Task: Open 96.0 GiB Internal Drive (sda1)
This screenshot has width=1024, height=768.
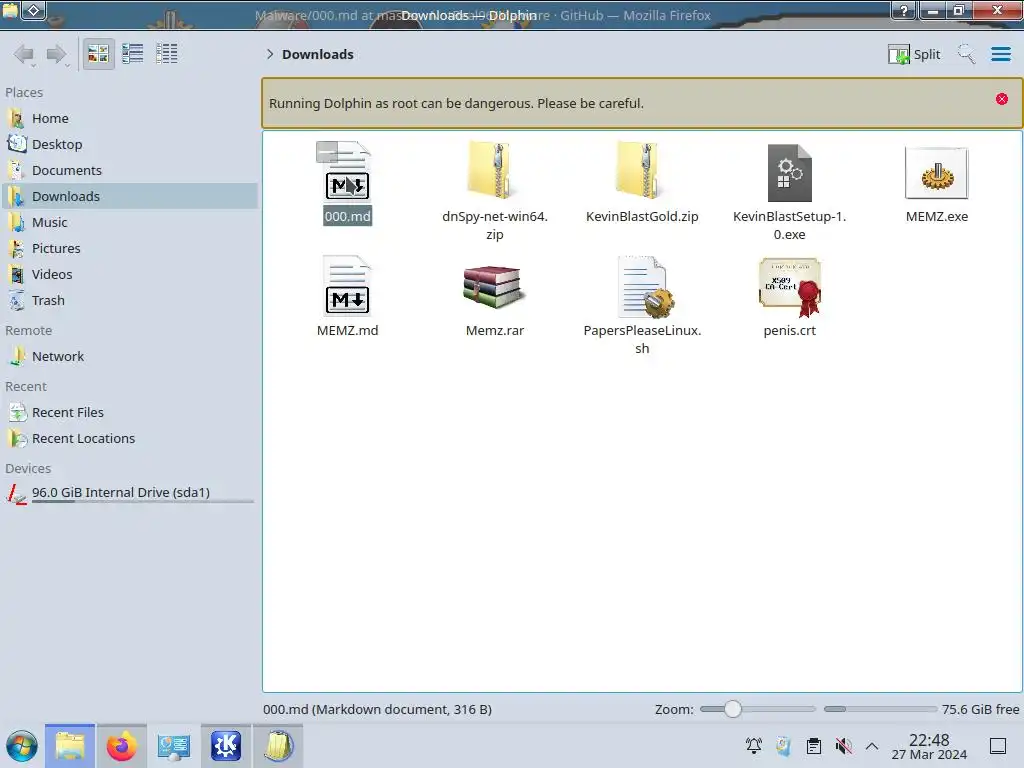Action: point(129,494)
